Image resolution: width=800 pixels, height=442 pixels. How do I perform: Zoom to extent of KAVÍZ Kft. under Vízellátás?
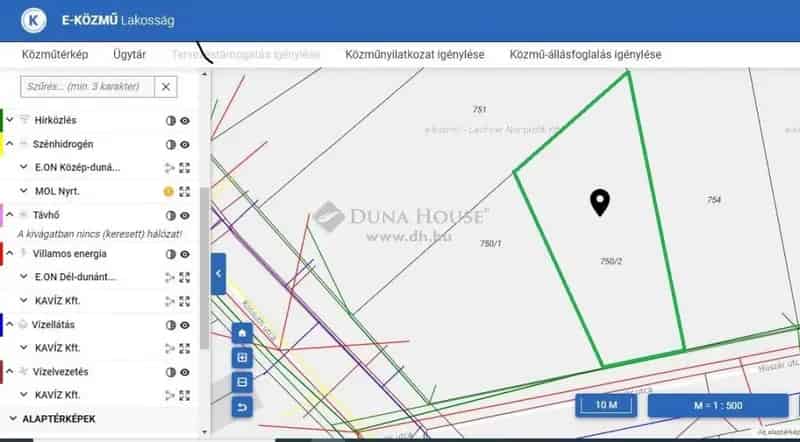point(185,349)
